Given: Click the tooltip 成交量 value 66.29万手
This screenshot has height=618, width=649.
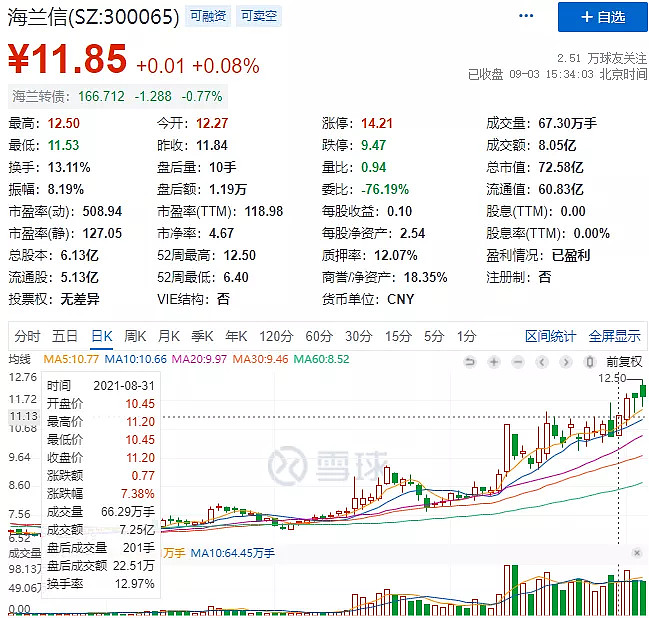Looking at the screenshot, I should click(x=127, y=512).
